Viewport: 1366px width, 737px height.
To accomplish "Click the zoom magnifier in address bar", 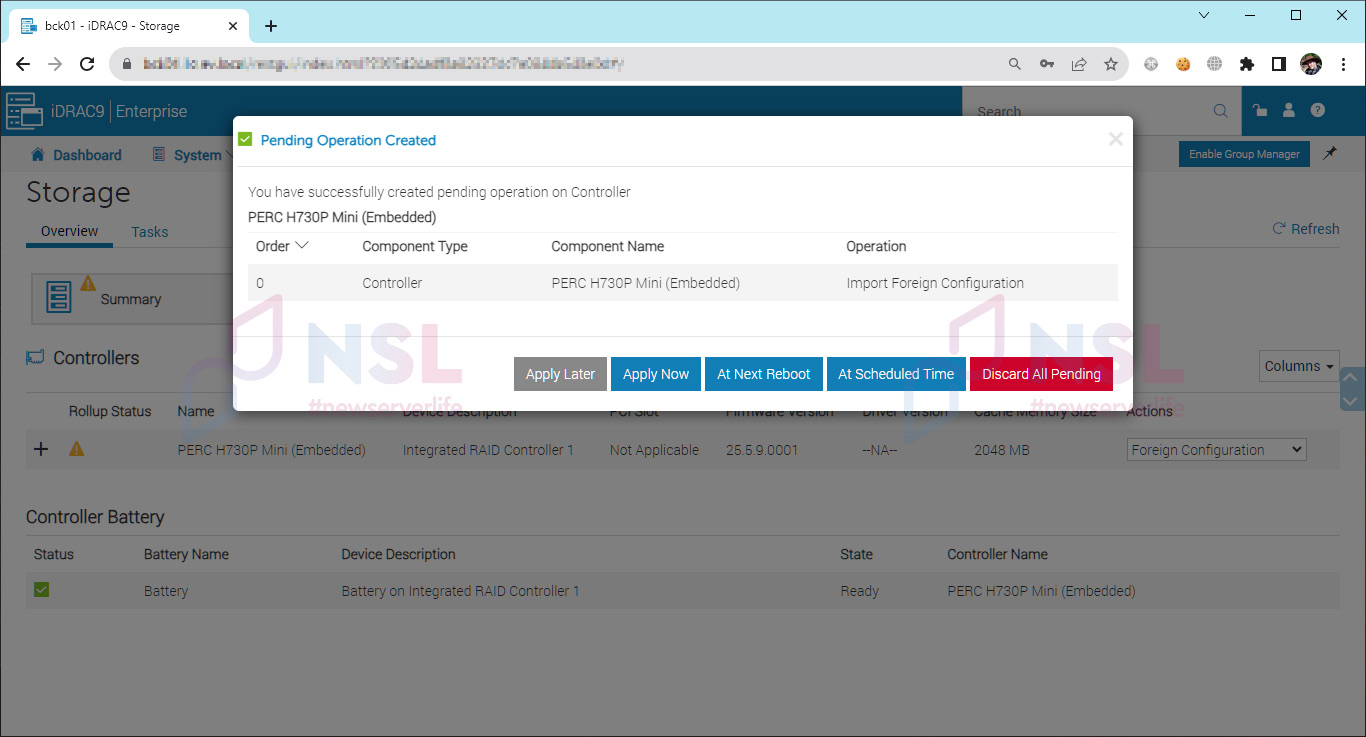I will coord(1014,64).
